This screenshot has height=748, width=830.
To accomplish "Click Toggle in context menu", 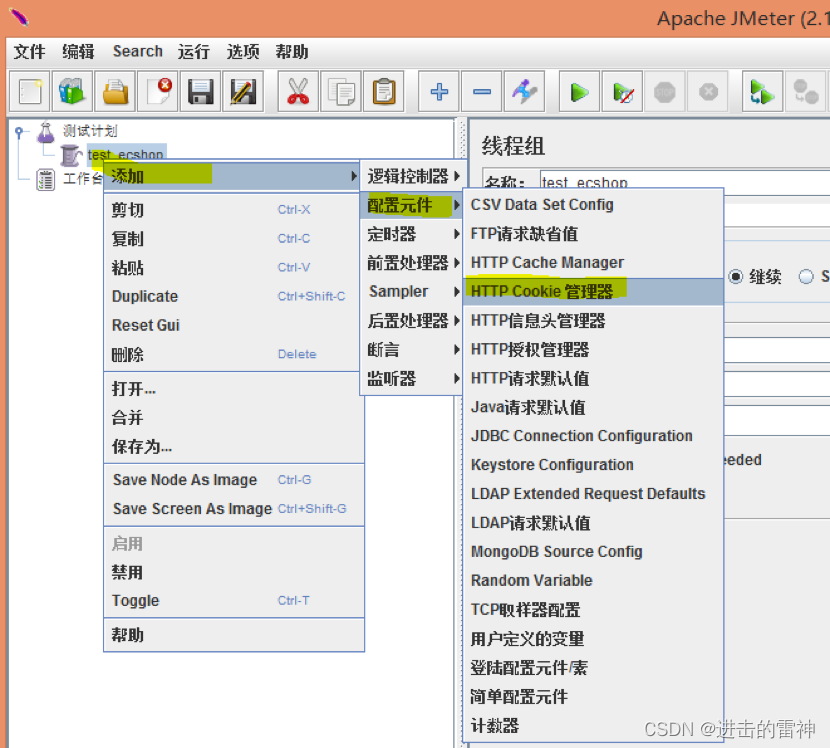I will click(x=234, y=601).
